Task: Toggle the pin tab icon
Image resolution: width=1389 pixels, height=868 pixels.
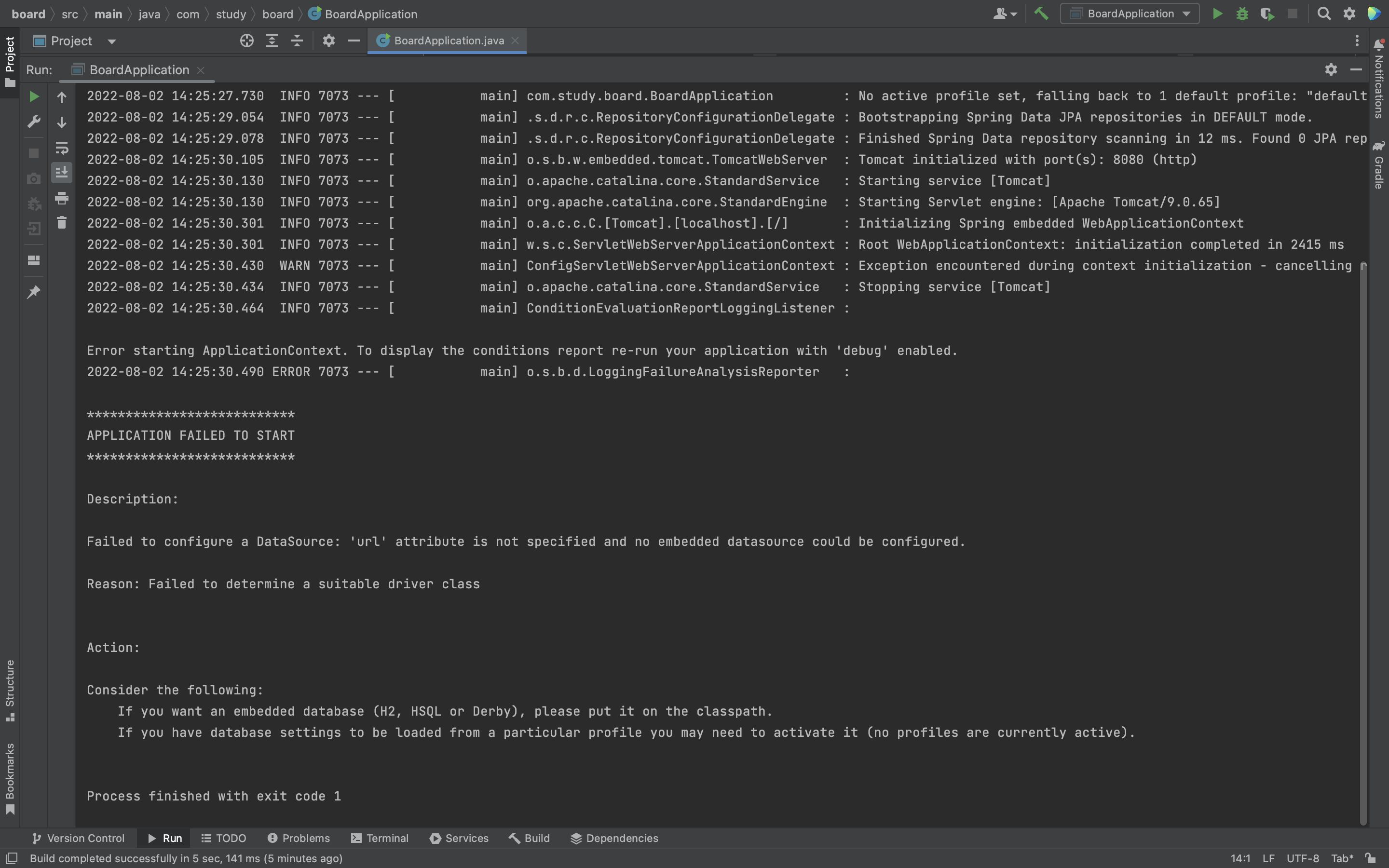Action: click(34, 292)
